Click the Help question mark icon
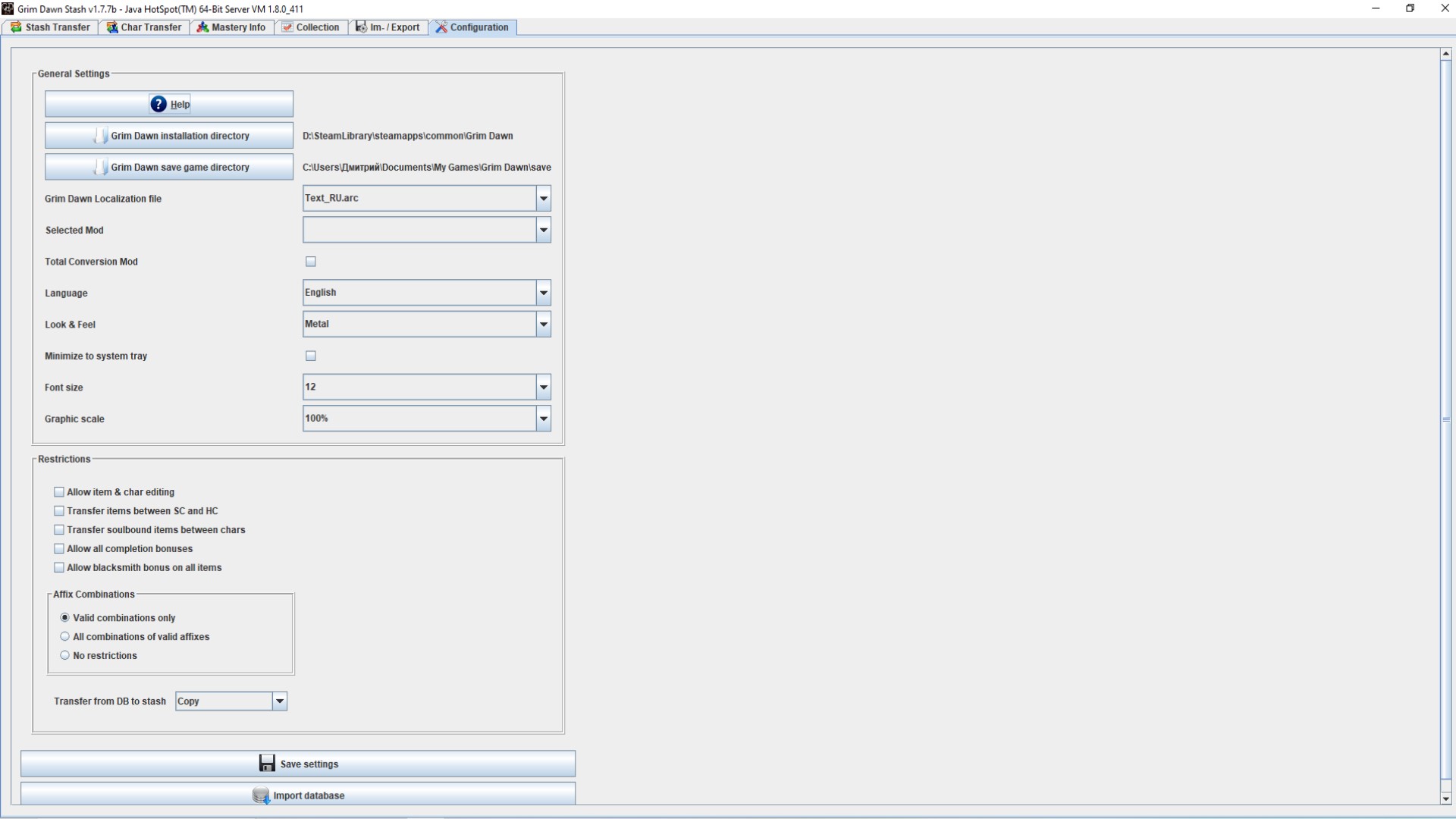Screen dimensions: 1456x819 [x=158, y=104]
